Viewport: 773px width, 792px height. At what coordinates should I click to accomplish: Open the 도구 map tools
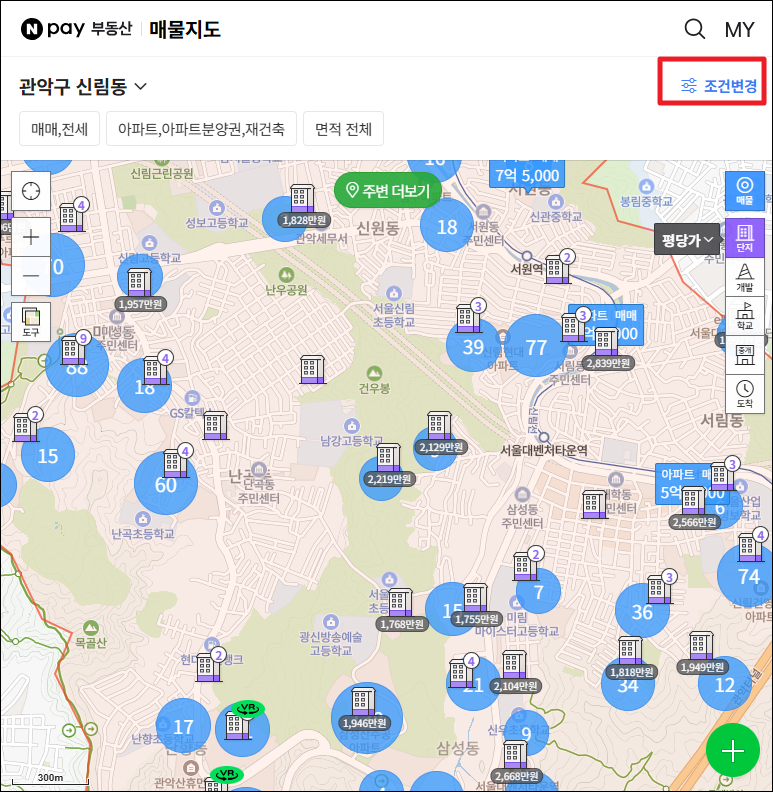pos(31,322)
